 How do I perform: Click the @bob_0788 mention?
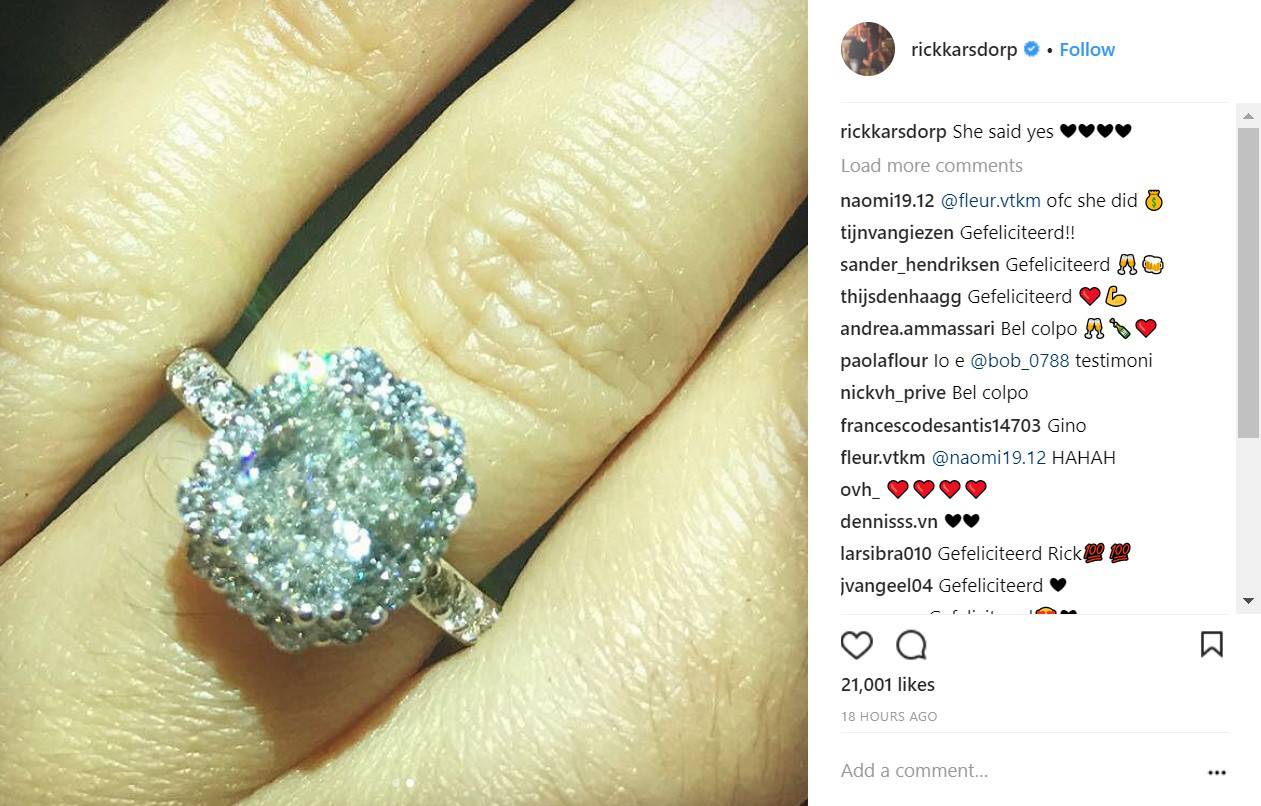[x=1019, y=361]
